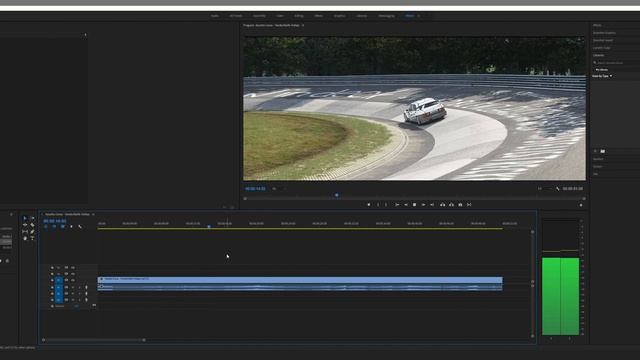Open Effects panel on right
The width and height of the screenshot is (640, 360).
tap(597, 25)
